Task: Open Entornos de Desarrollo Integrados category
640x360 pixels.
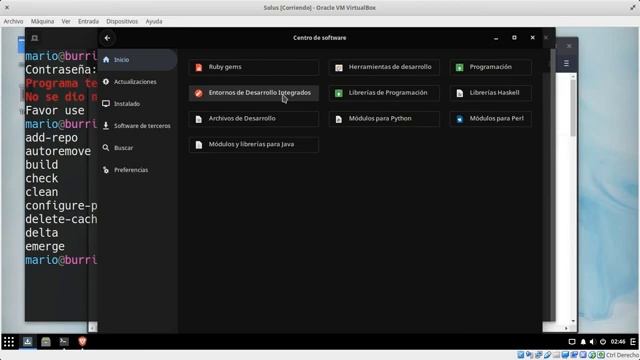Action: point(253,93)
